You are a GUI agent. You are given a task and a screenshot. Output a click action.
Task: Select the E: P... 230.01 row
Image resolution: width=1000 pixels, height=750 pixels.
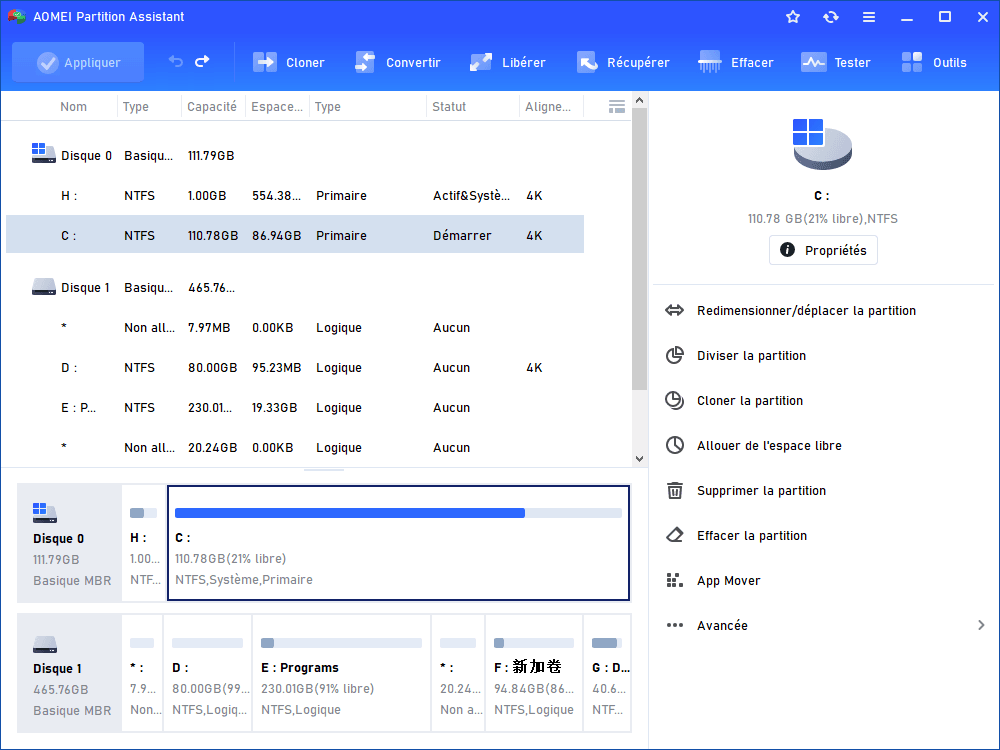tap(295, 408)
